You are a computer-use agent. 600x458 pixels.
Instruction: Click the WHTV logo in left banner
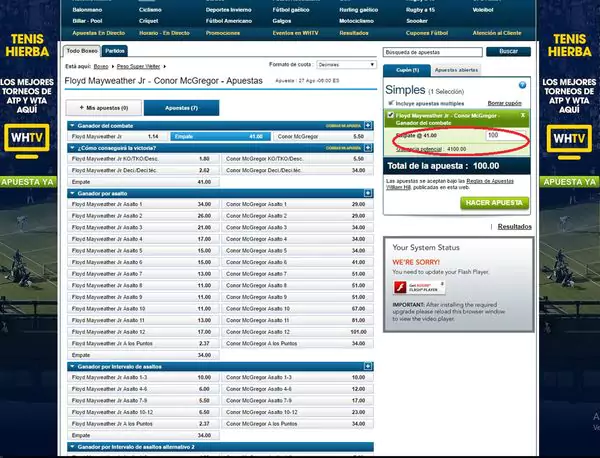coord(27,138)
